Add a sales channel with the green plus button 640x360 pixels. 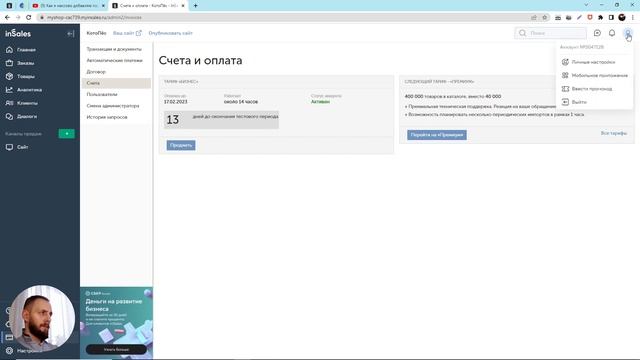67,133
